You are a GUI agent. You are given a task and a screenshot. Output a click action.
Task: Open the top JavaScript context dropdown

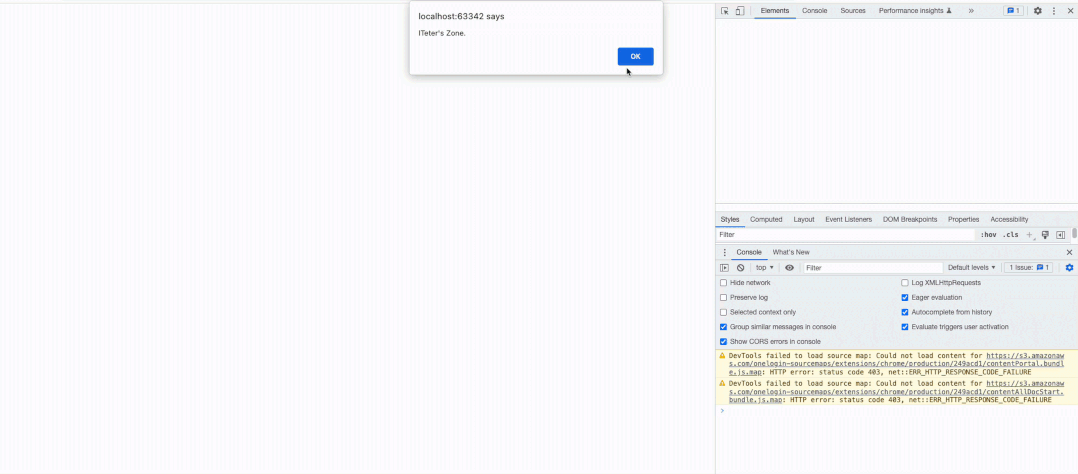tap(764, 268)
